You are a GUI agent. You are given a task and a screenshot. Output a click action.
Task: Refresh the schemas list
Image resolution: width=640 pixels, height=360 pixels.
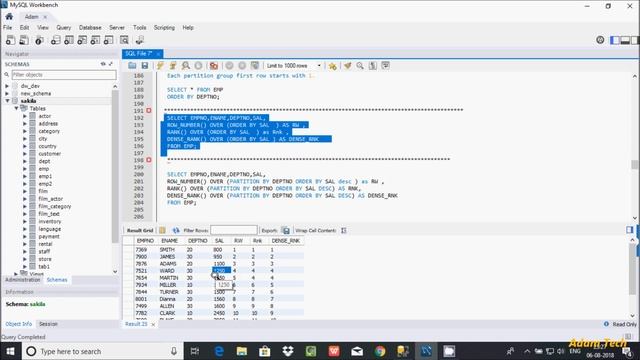(x=103, y=64)
